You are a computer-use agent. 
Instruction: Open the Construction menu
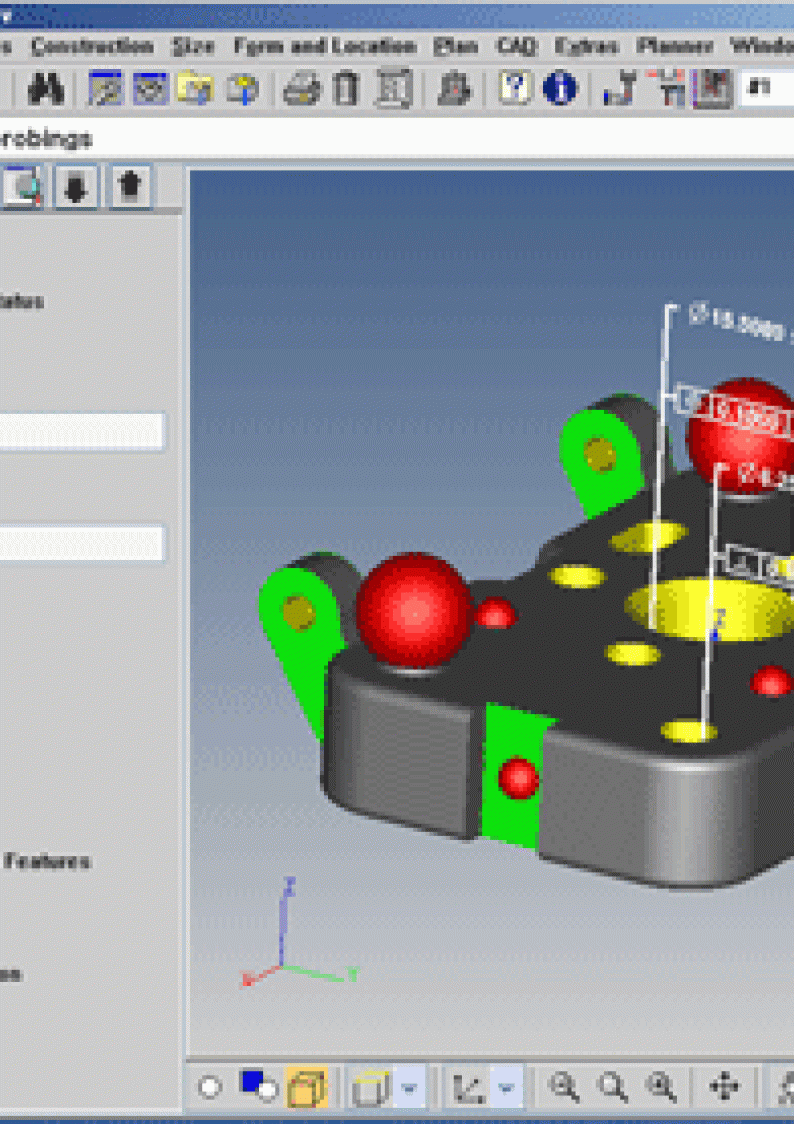coord(92,47)
